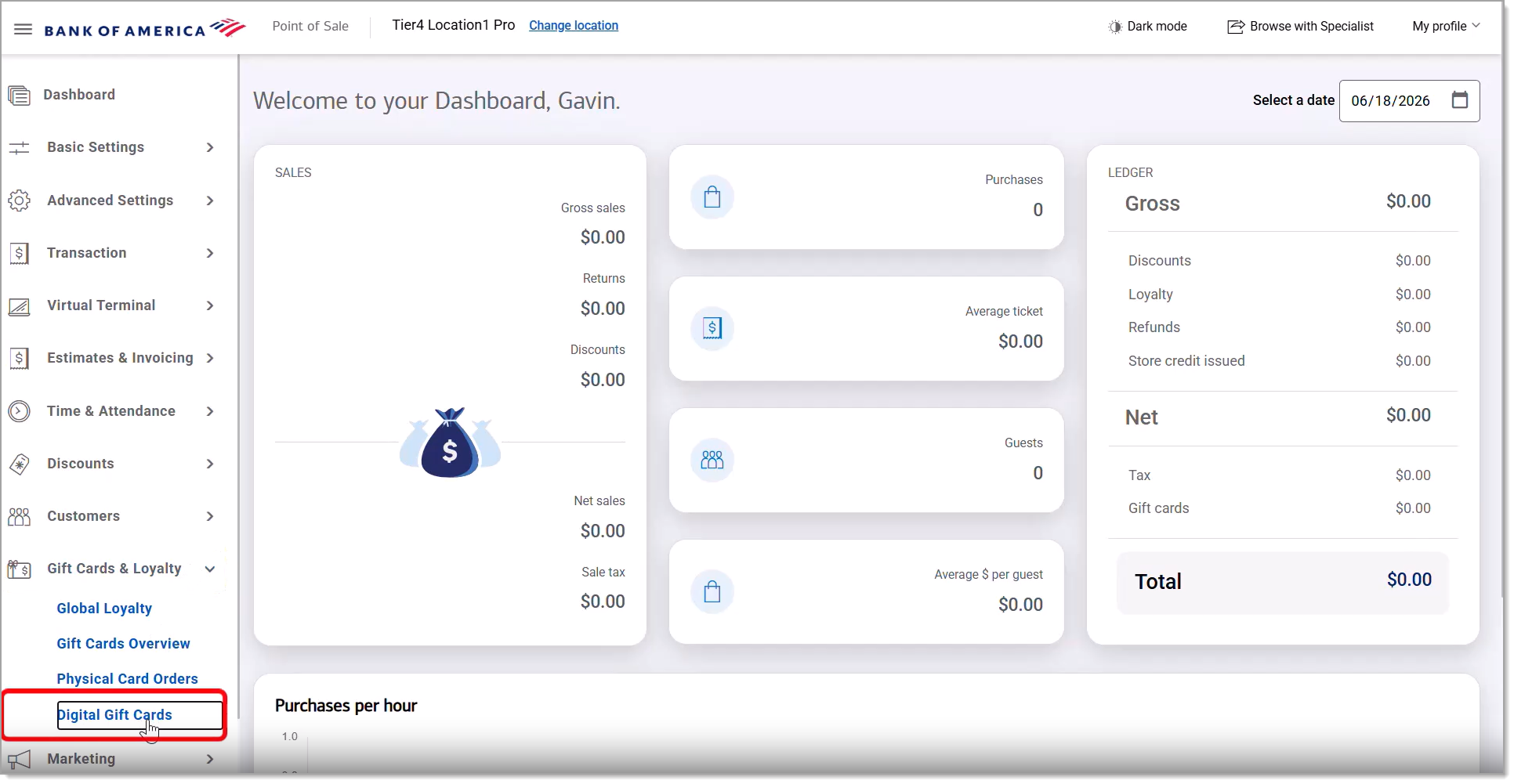Click the Tier4 Location1 Pro text
Image resolution: width=1514 pixels, height=784 pixels.
pyautogui.click(x=454, y=25)
